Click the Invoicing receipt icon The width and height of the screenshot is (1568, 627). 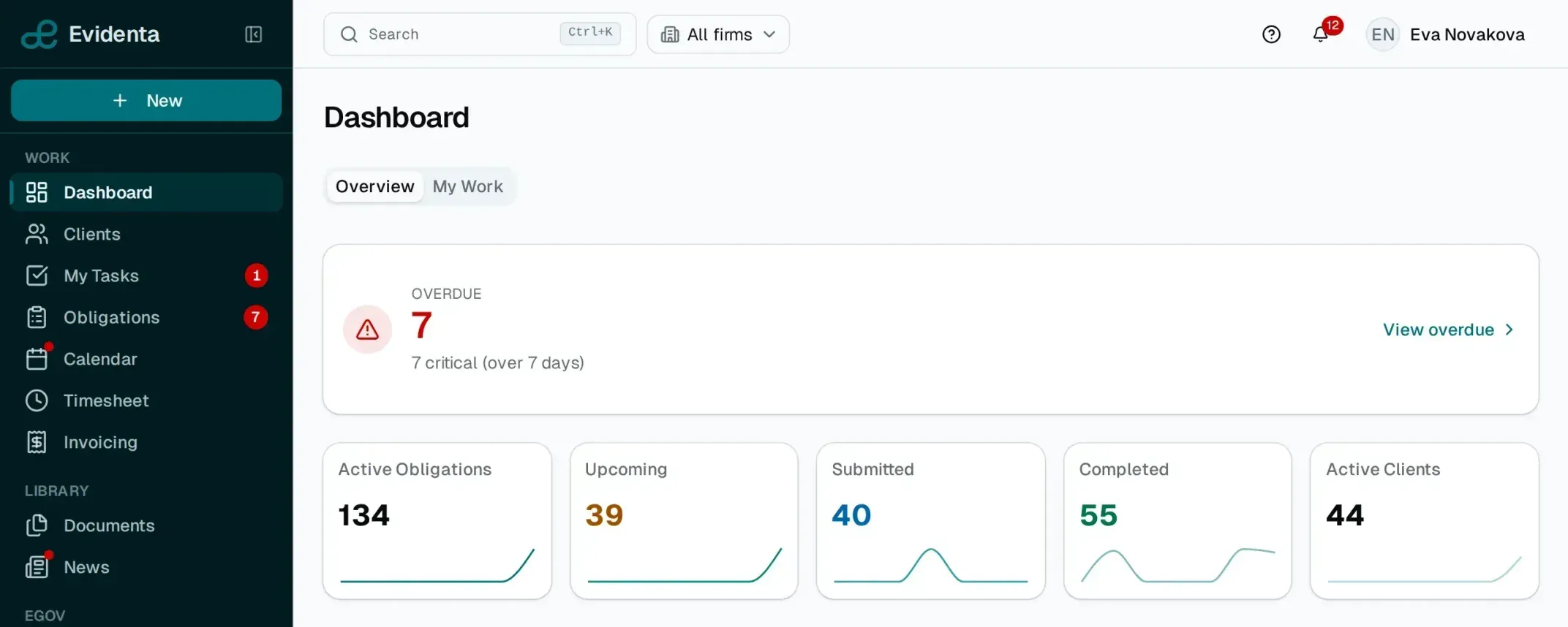point(37,442)
